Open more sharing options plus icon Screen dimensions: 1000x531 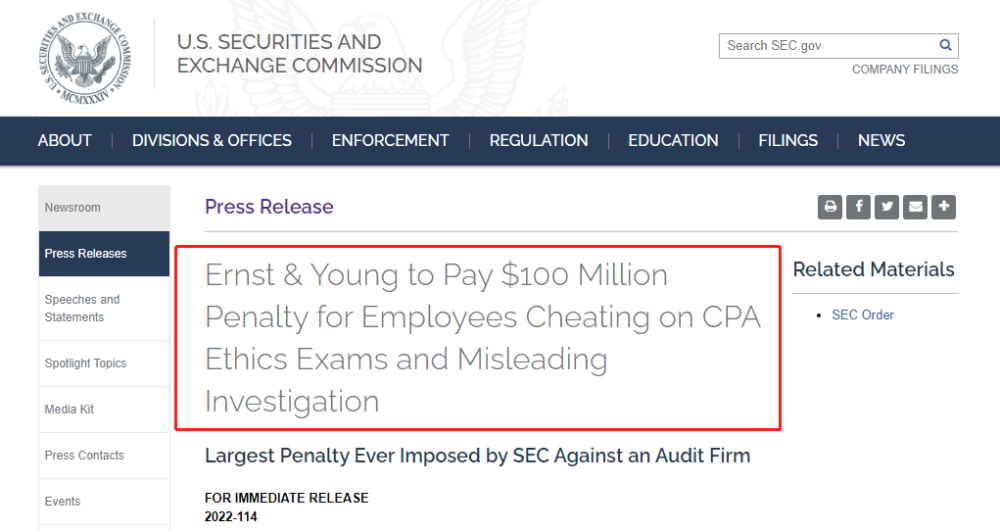pos(943,207)
